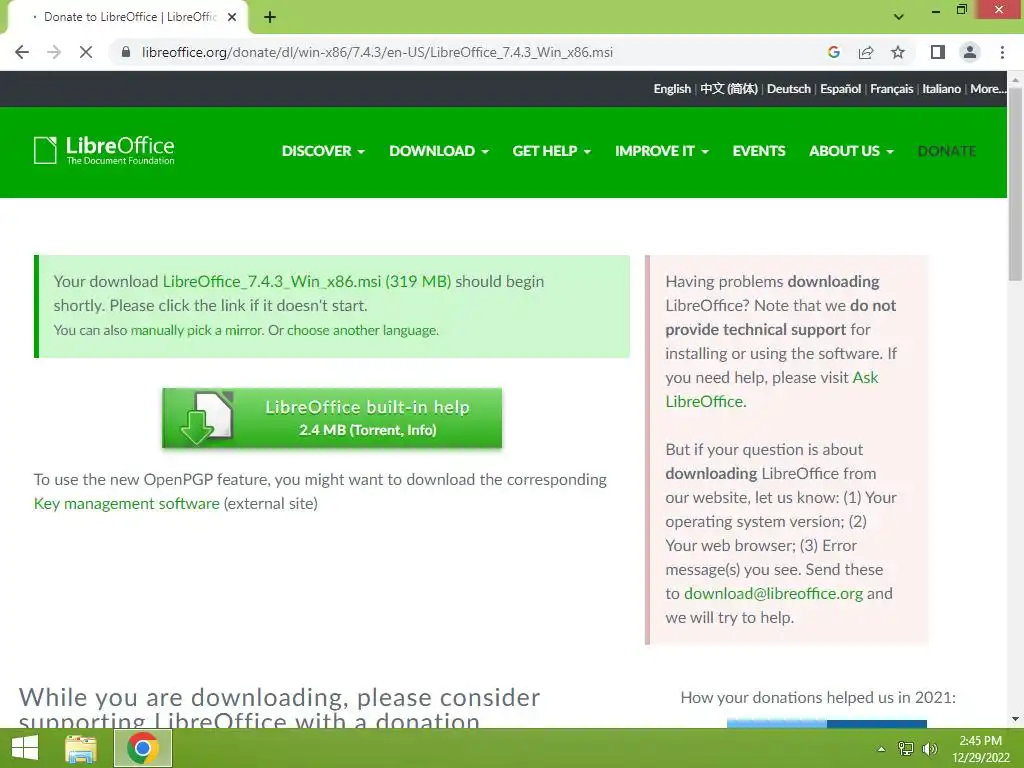Viewport: 1024px width, 768px height.
Task: Open File Explorer from the taskbar
Action: click(81, 748)
